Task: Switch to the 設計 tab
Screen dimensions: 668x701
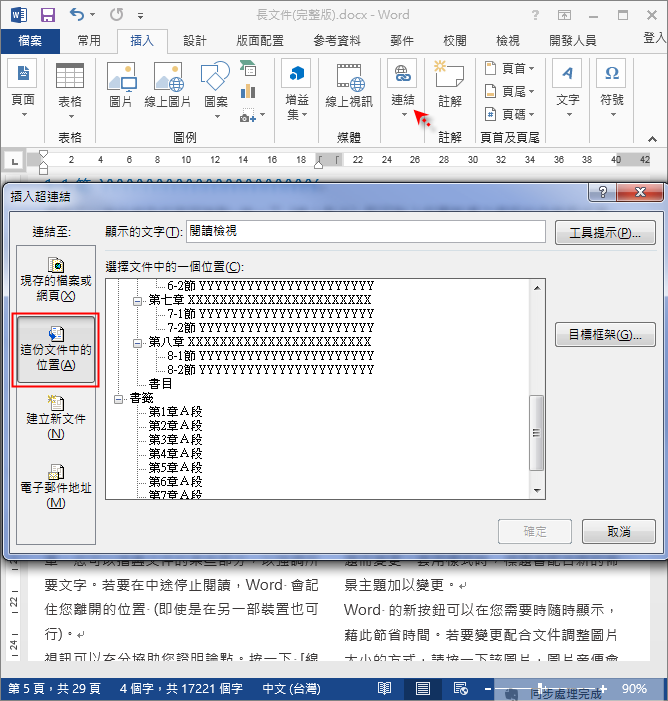Action: tap(194, 41)
